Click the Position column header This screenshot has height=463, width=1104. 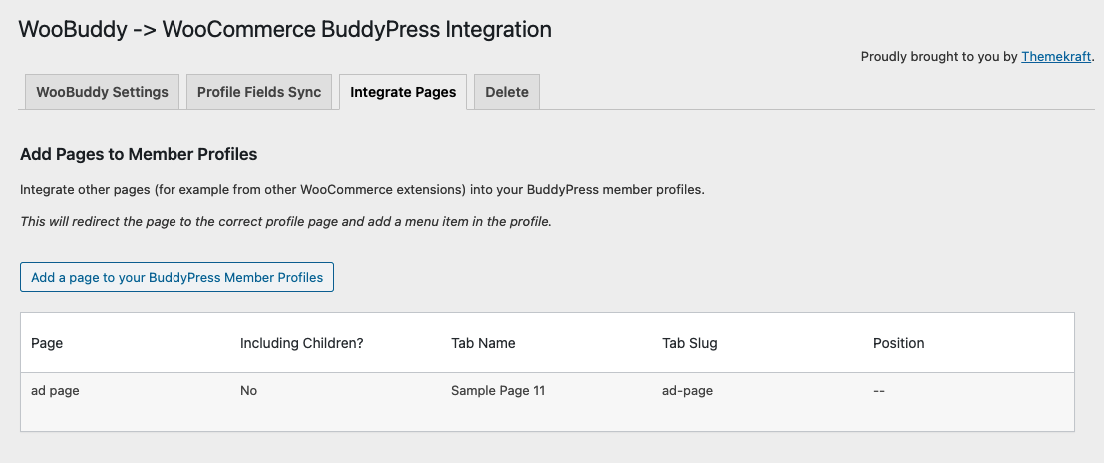click(898, 343)
